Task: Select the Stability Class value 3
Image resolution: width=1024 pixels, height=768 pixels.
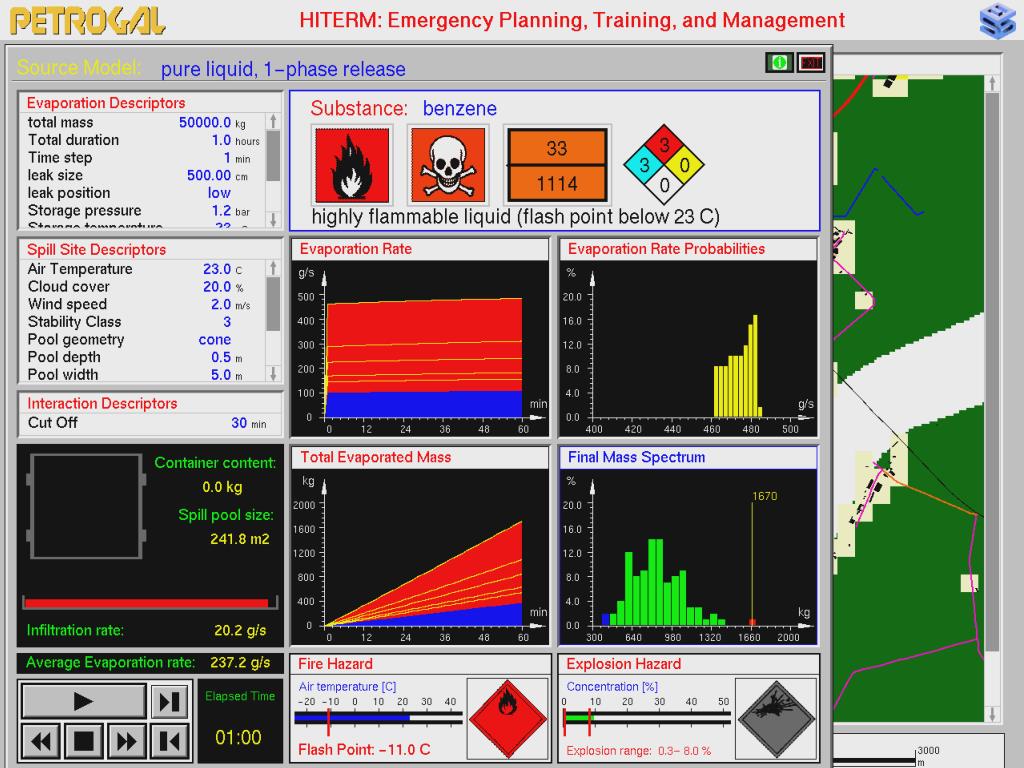Action: tap(227, 322)
